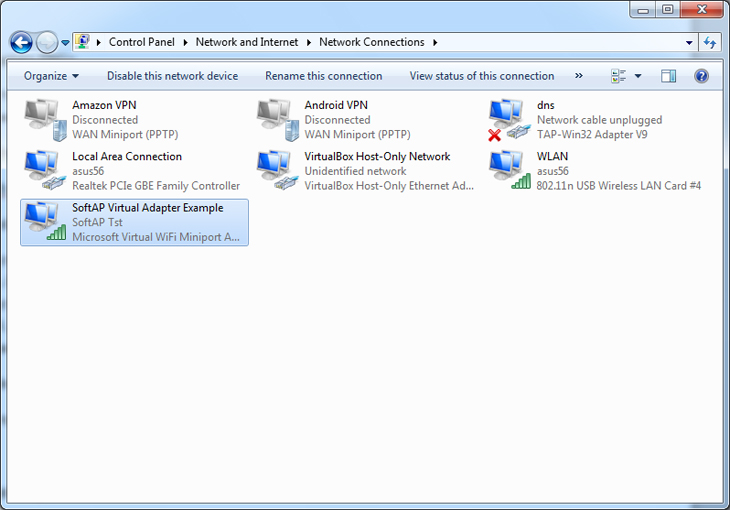Go to Network and Internet breadcrumb
The height and width of the screenshot is (510, 730).
247,42
